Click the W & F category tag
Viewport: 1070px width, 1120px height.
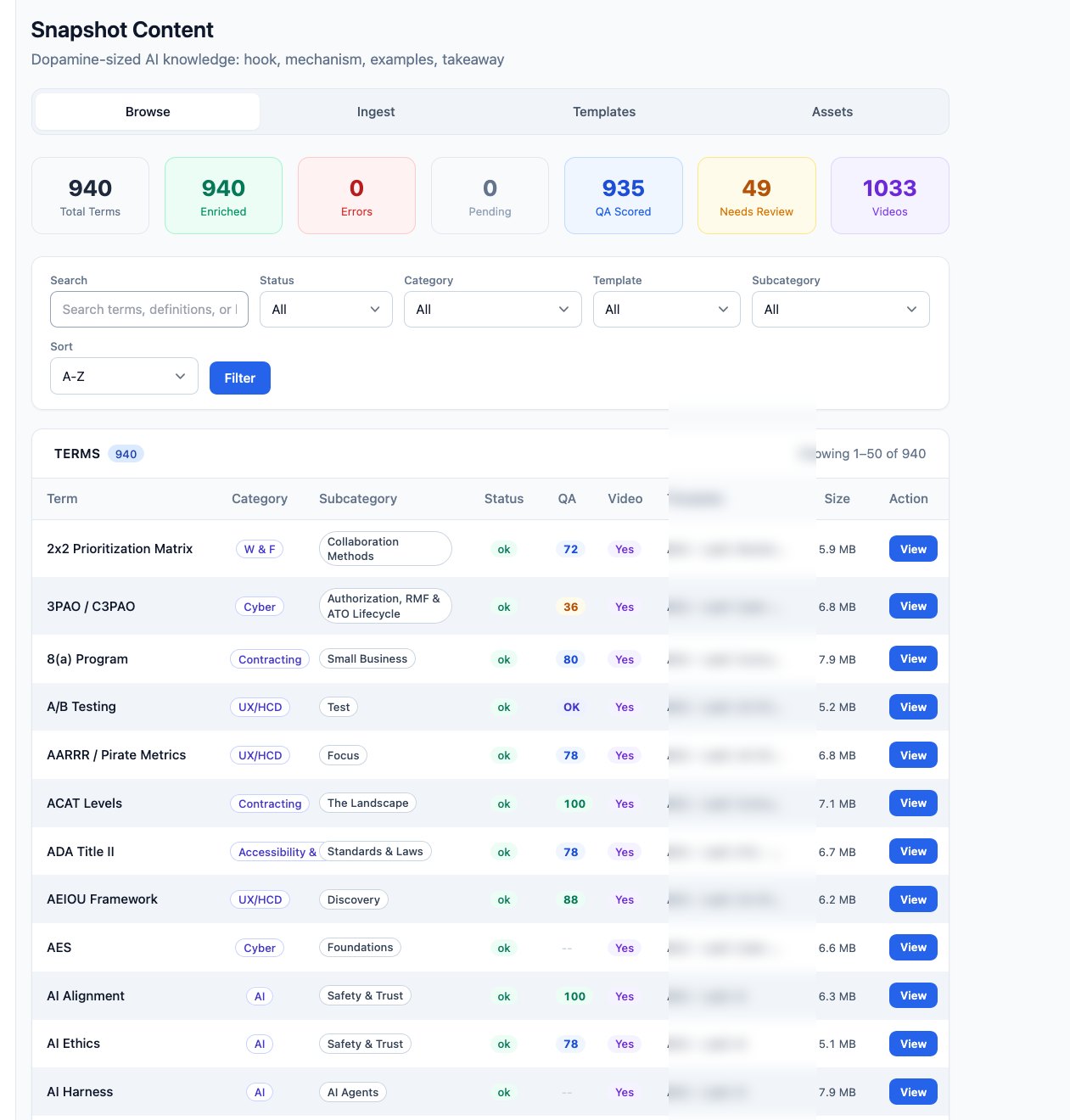pos(260,549)
